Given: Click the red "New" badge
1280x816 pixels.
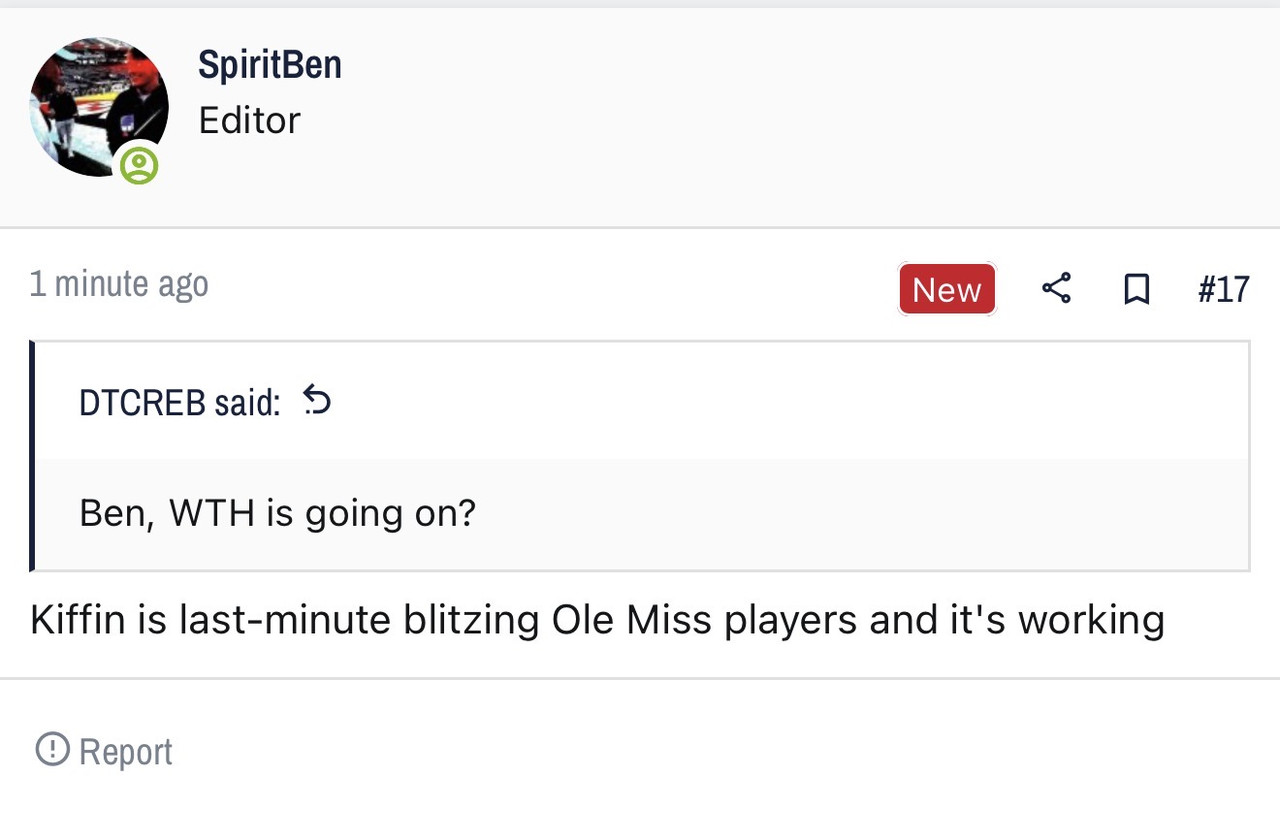Looking at the screenshot, I should coord(947,289).
